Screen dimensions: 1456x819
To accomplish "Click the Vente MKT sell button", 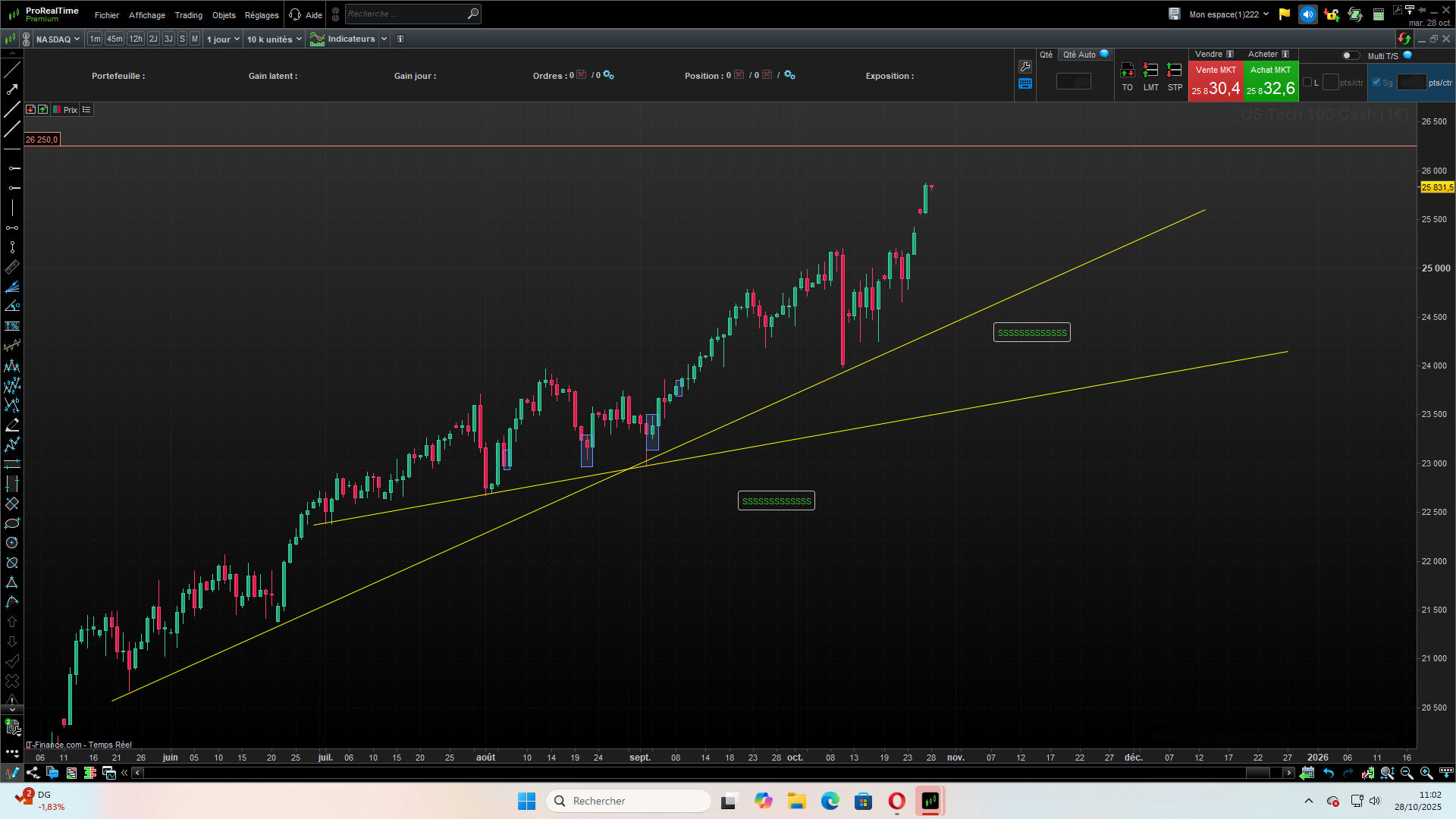I will pyautogui.click(x=1215, y=81).
